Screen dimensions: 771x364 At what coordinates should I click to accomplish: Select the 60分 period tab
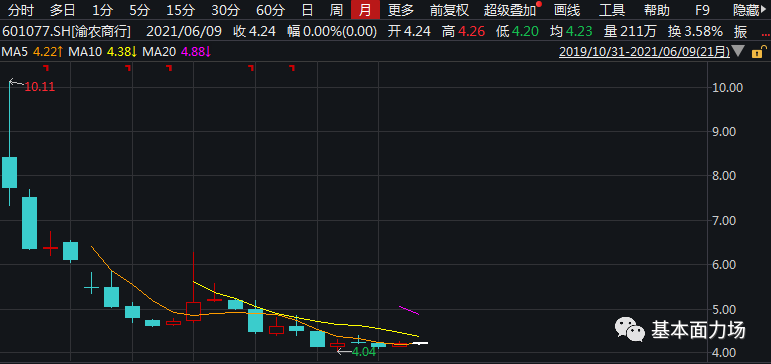tap(270, 9)
